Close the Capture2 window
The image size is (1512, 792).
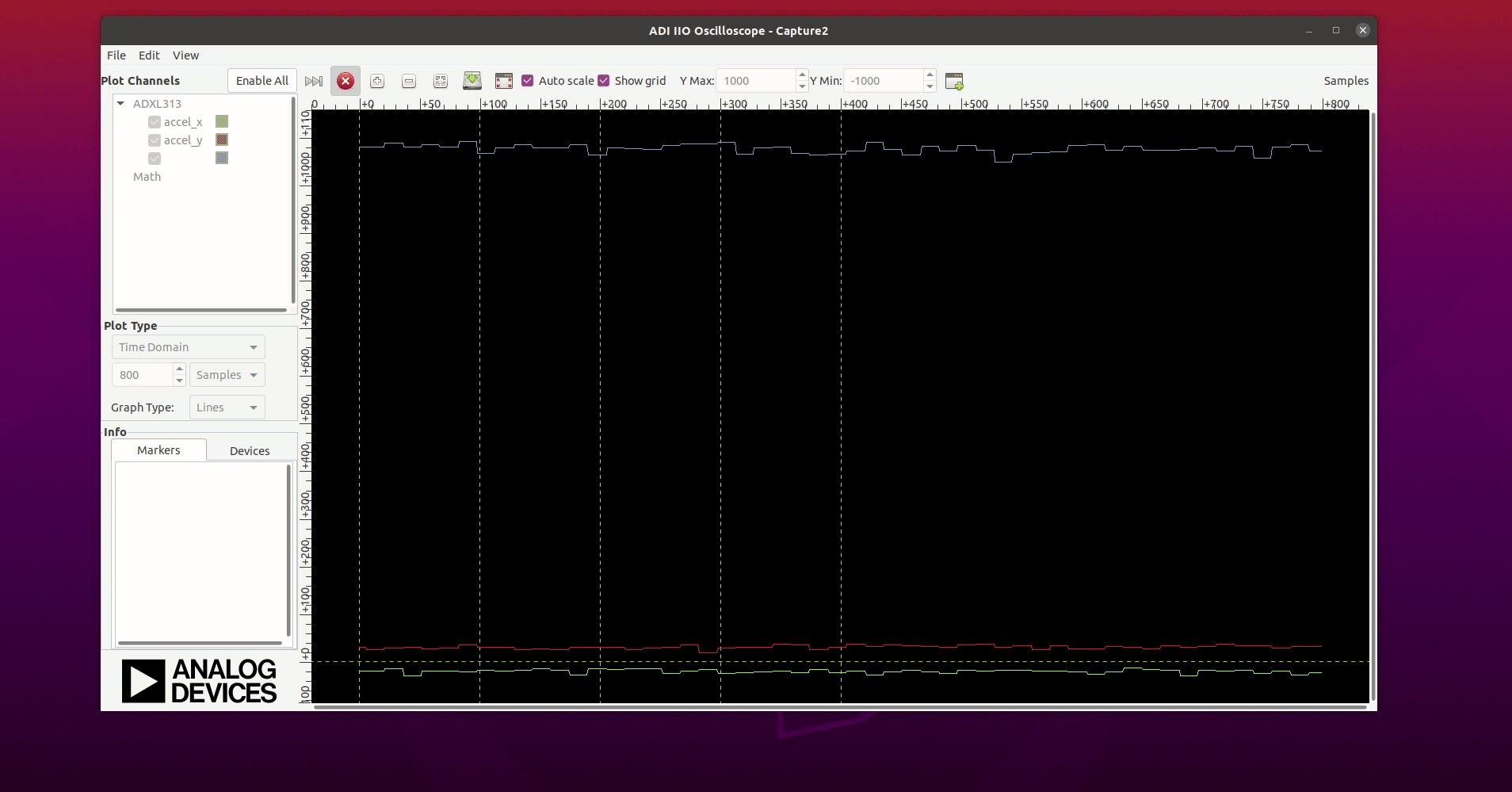[x=1363, y=31]
